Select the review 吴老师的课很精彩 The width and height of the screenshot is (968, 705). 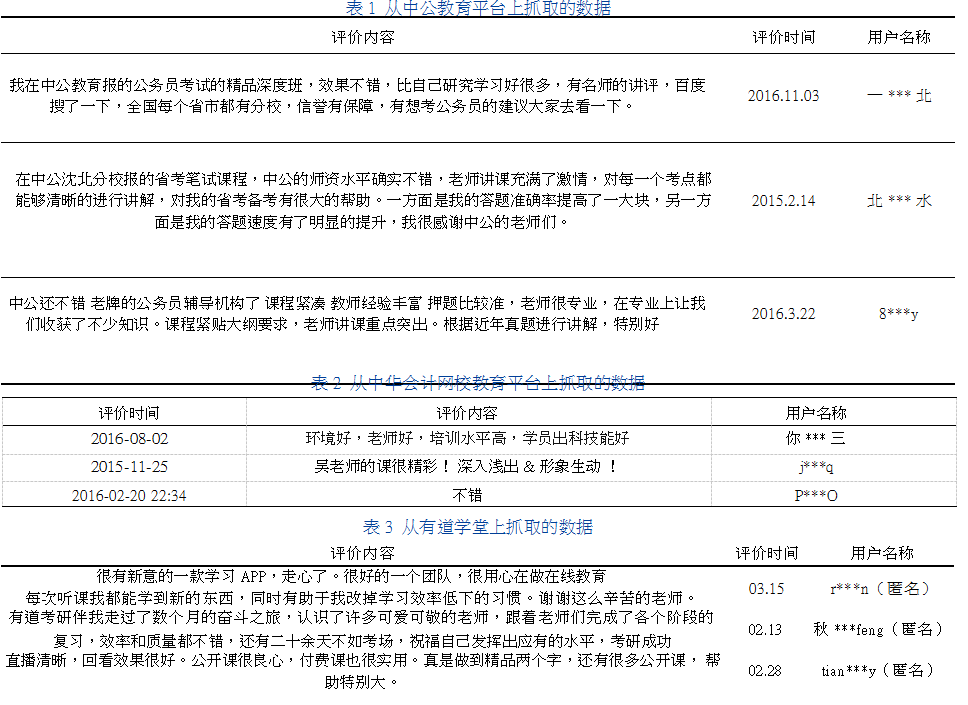[467, 467]
